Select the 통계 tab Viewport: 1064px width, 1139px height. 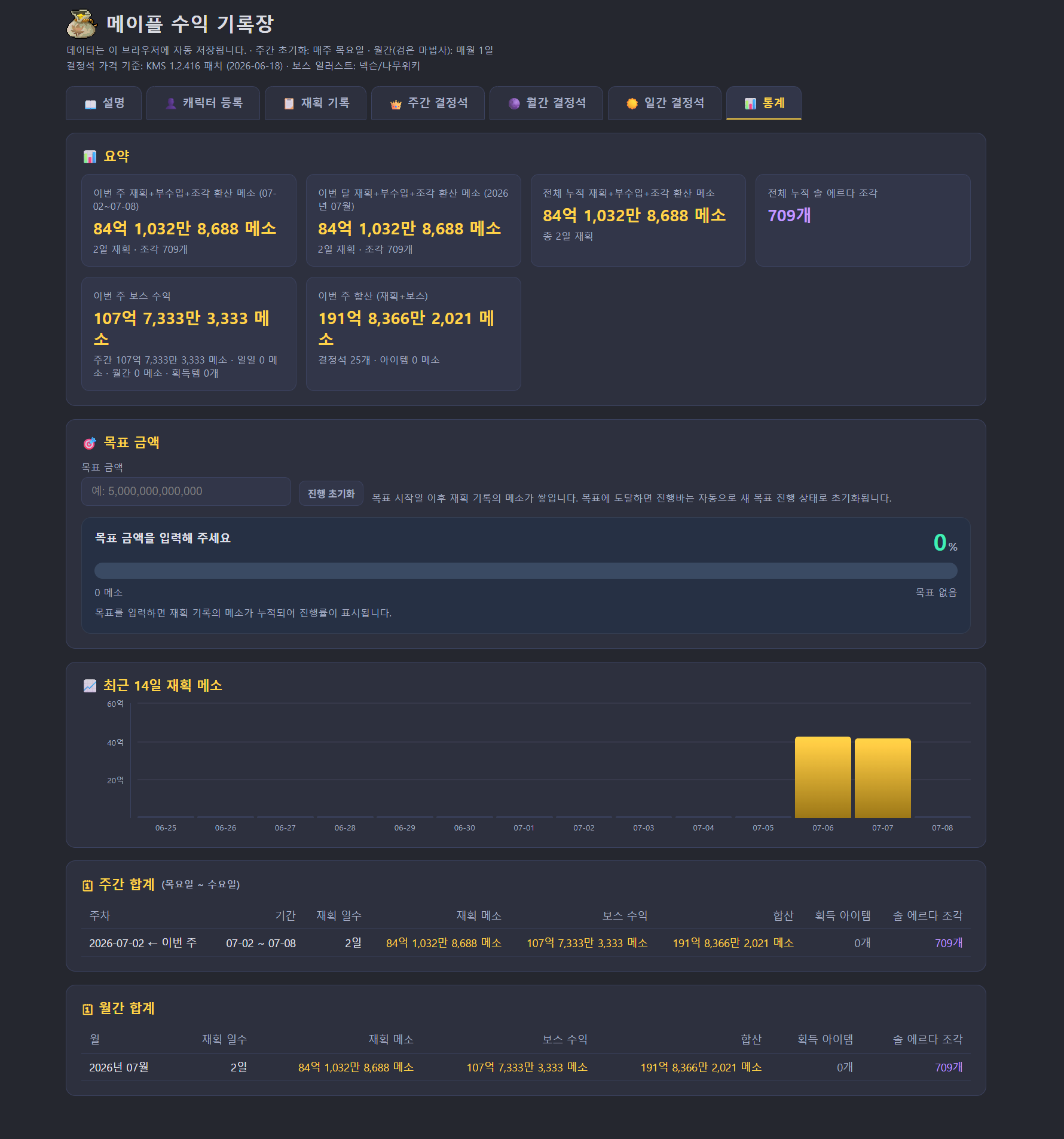(x=764, y=103)
